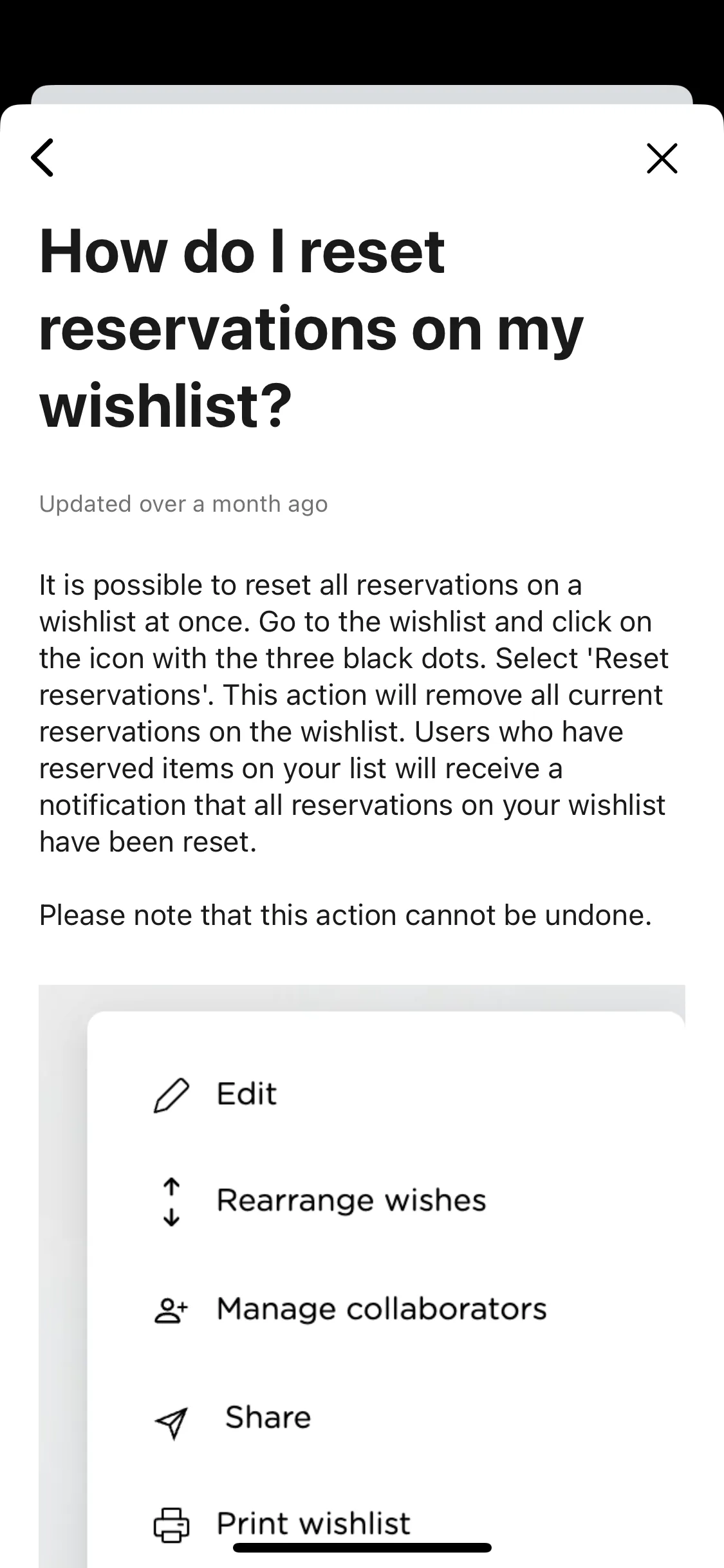This screenshot has height=1568, width=724.
Task: Tap the paragraph about resetting reservations
Action: click(354, 713)
